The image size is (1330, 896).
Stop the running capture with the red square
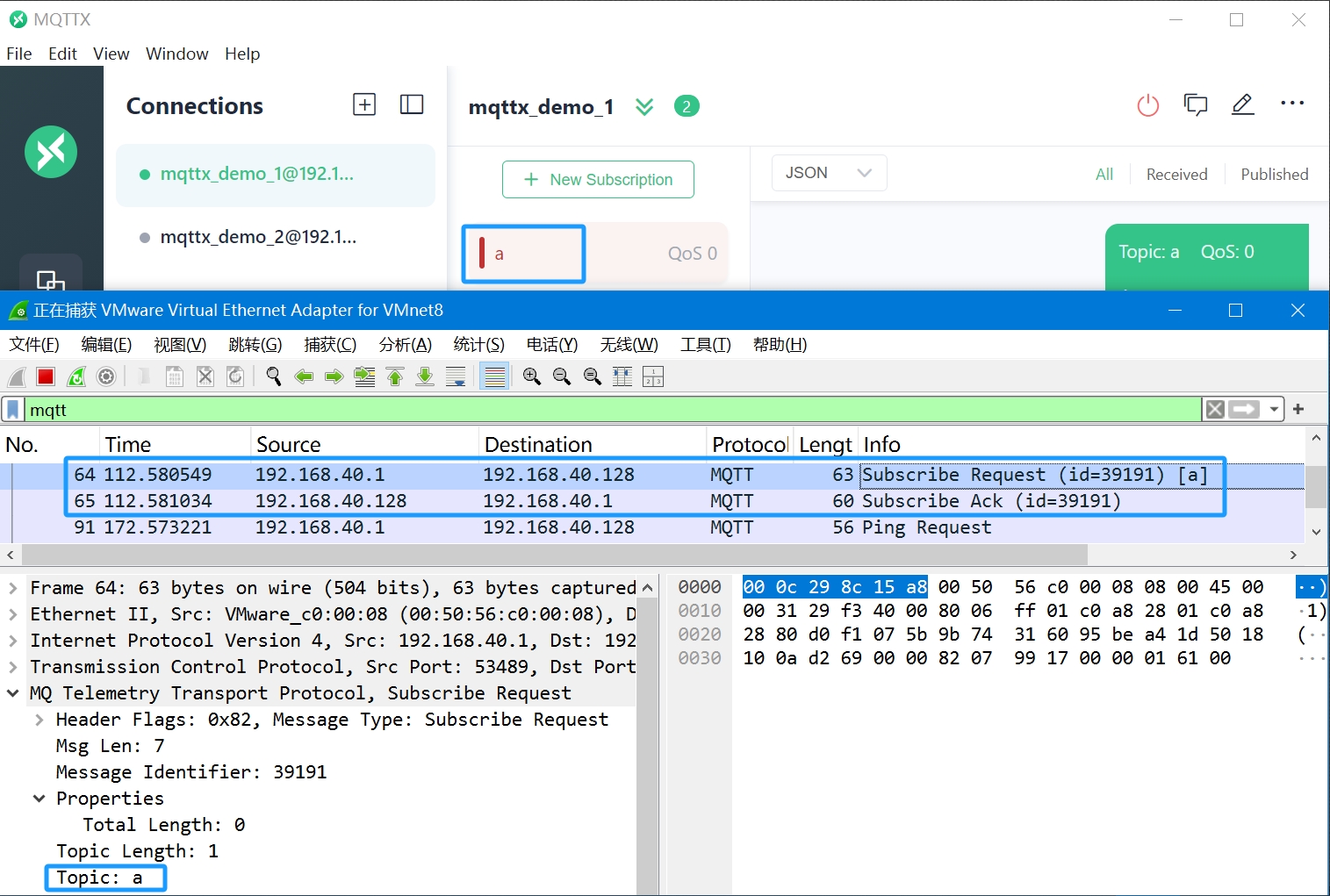pos(46,376)
